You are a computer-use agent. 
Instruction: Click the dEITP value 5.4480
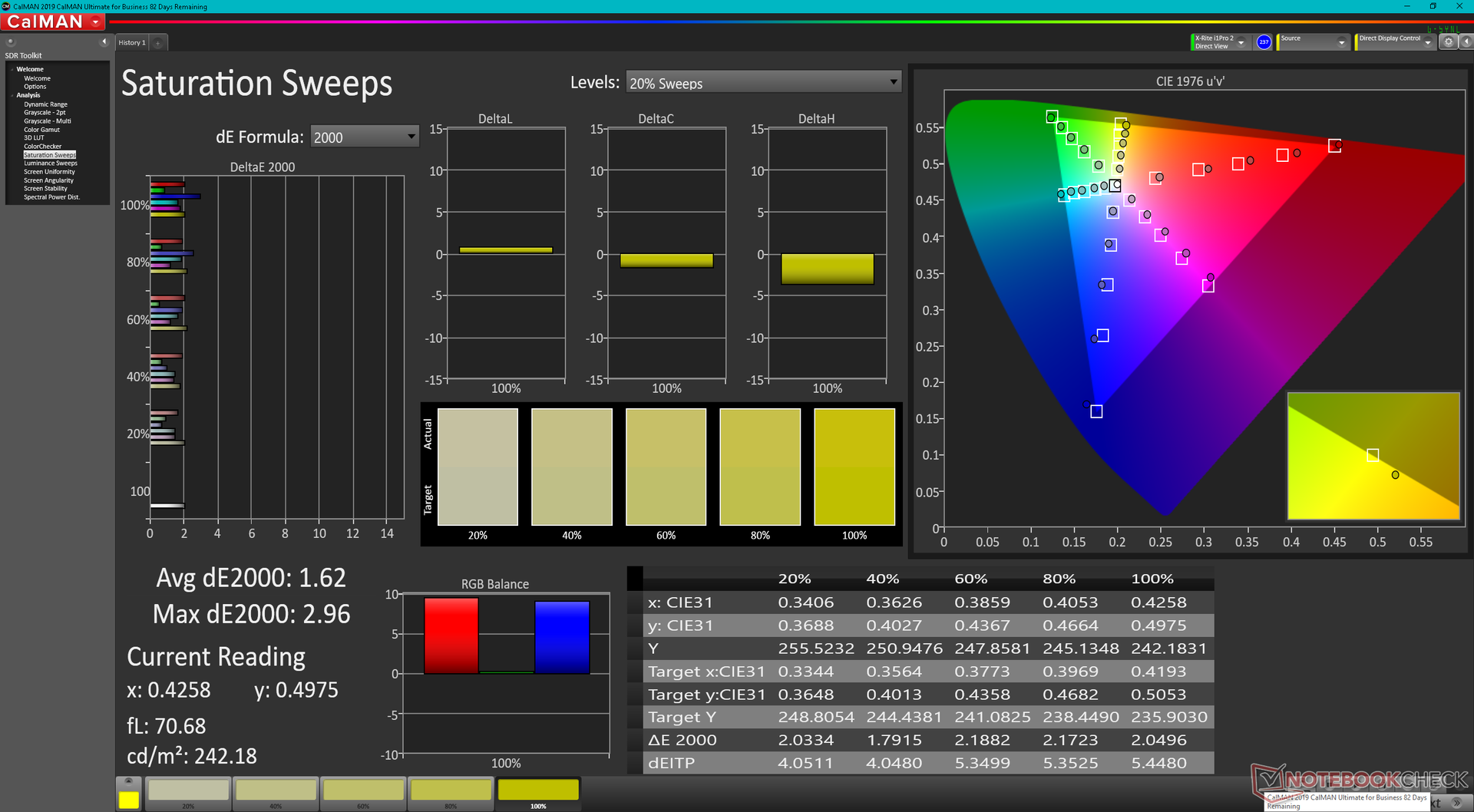(x=1158, y=764)
